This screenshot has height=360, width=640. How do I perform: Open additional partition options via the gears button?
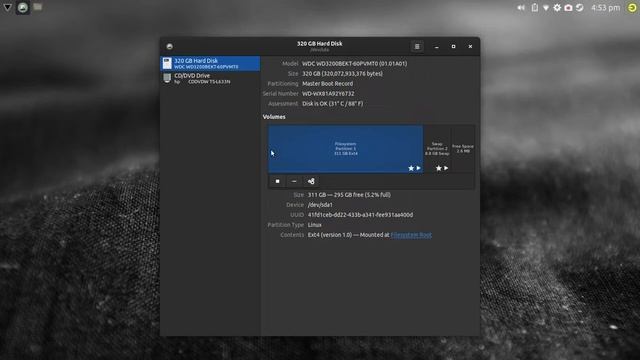[311, 181]
